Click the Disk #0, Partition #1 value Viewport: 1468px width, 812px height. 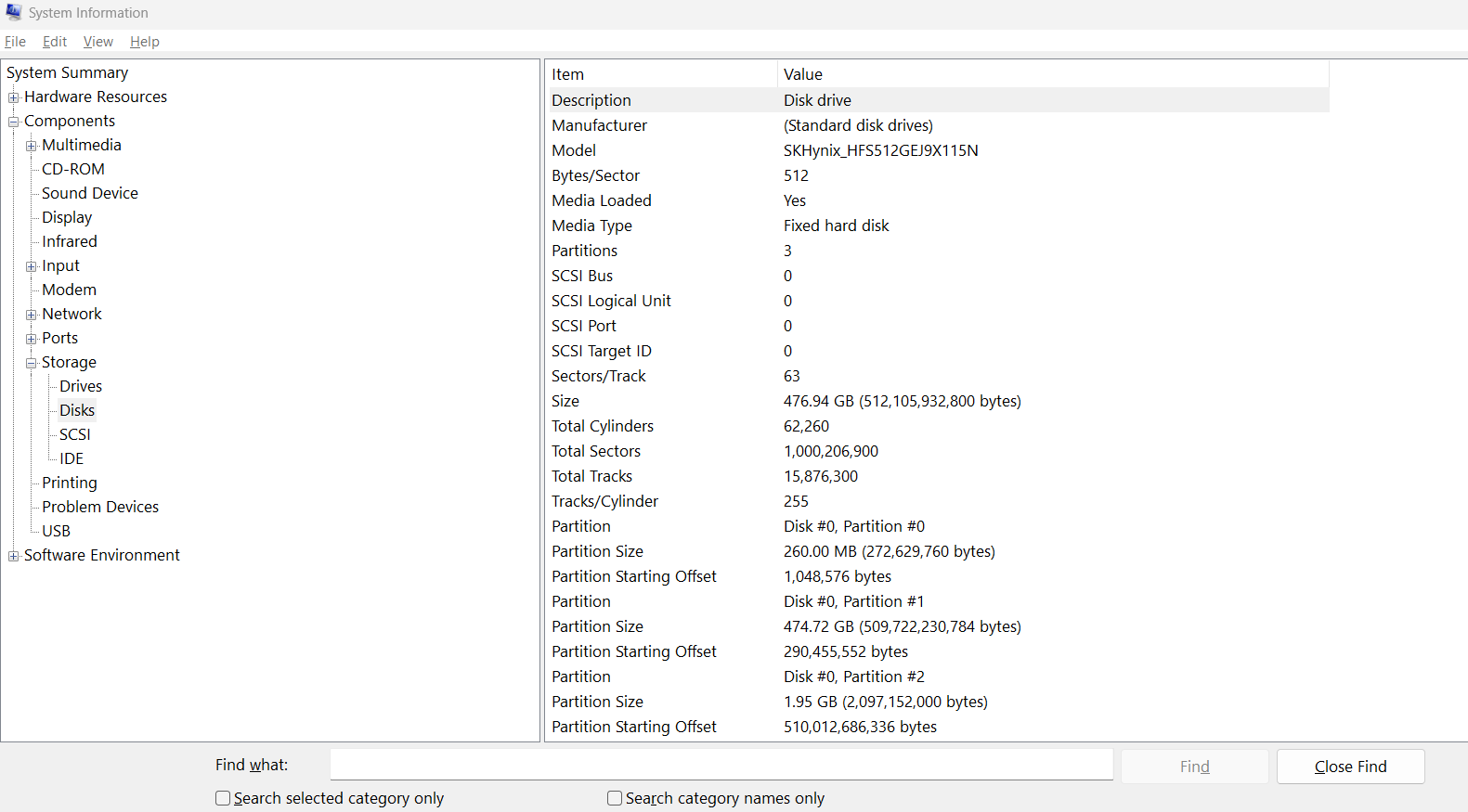(854, 601)
